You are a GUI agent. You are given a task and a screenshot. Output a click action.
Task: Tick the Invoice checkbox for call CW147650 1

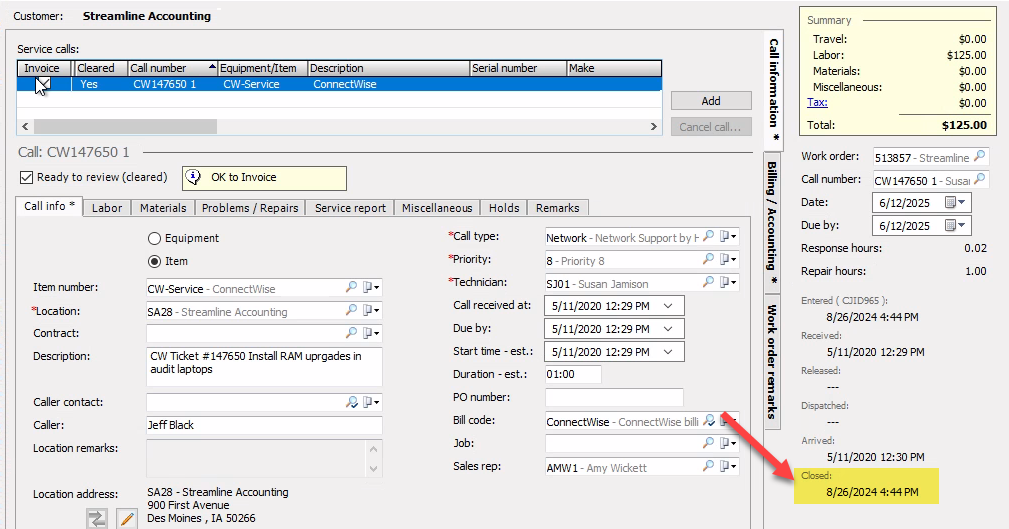[x=43, y=84]
